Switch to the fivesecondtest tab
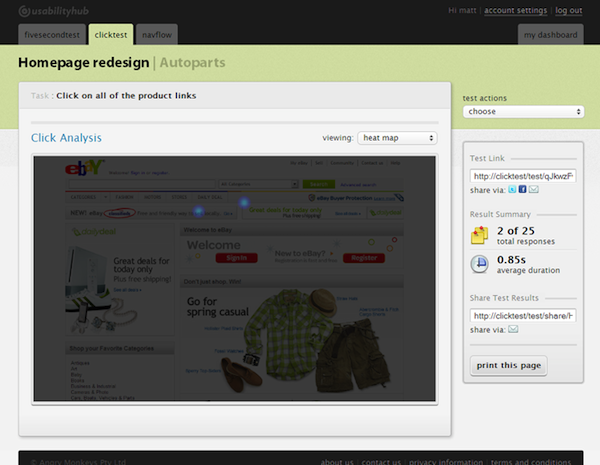600x465 pixels. 52,35
